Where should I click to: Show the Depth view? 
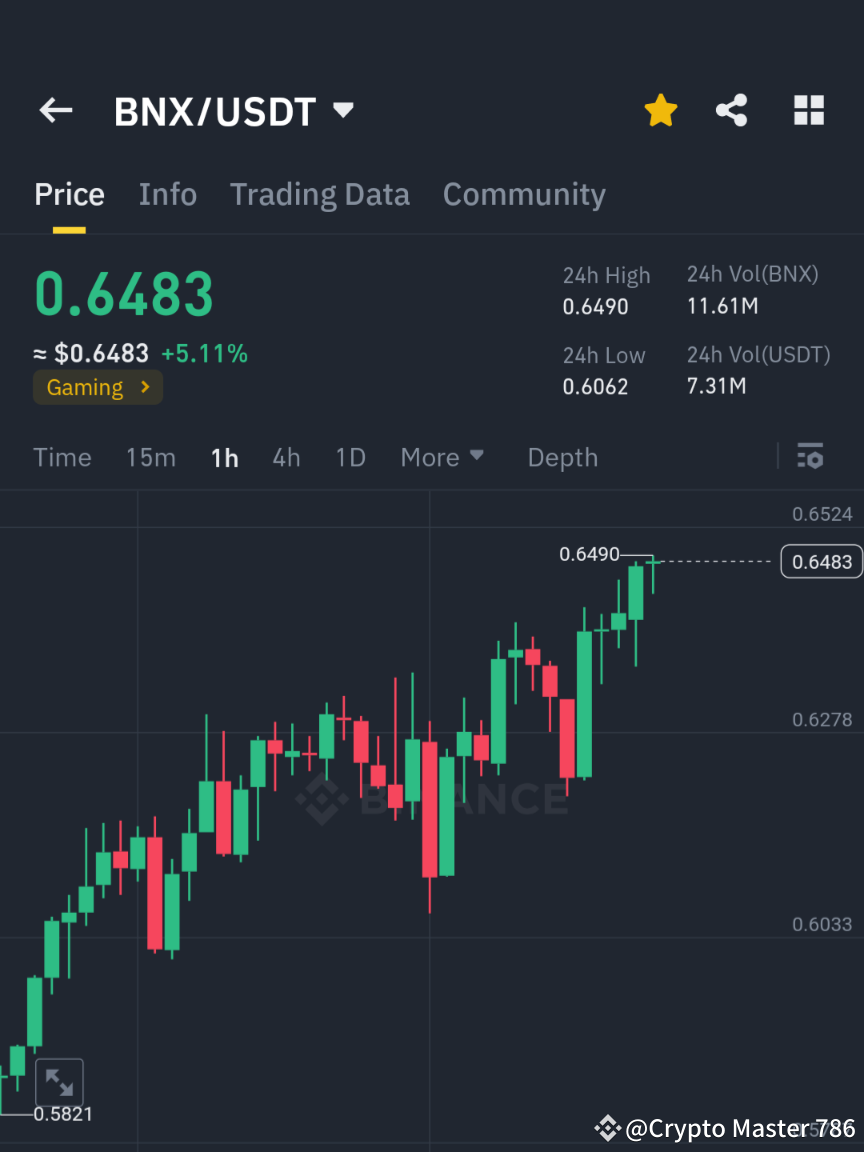562,457
